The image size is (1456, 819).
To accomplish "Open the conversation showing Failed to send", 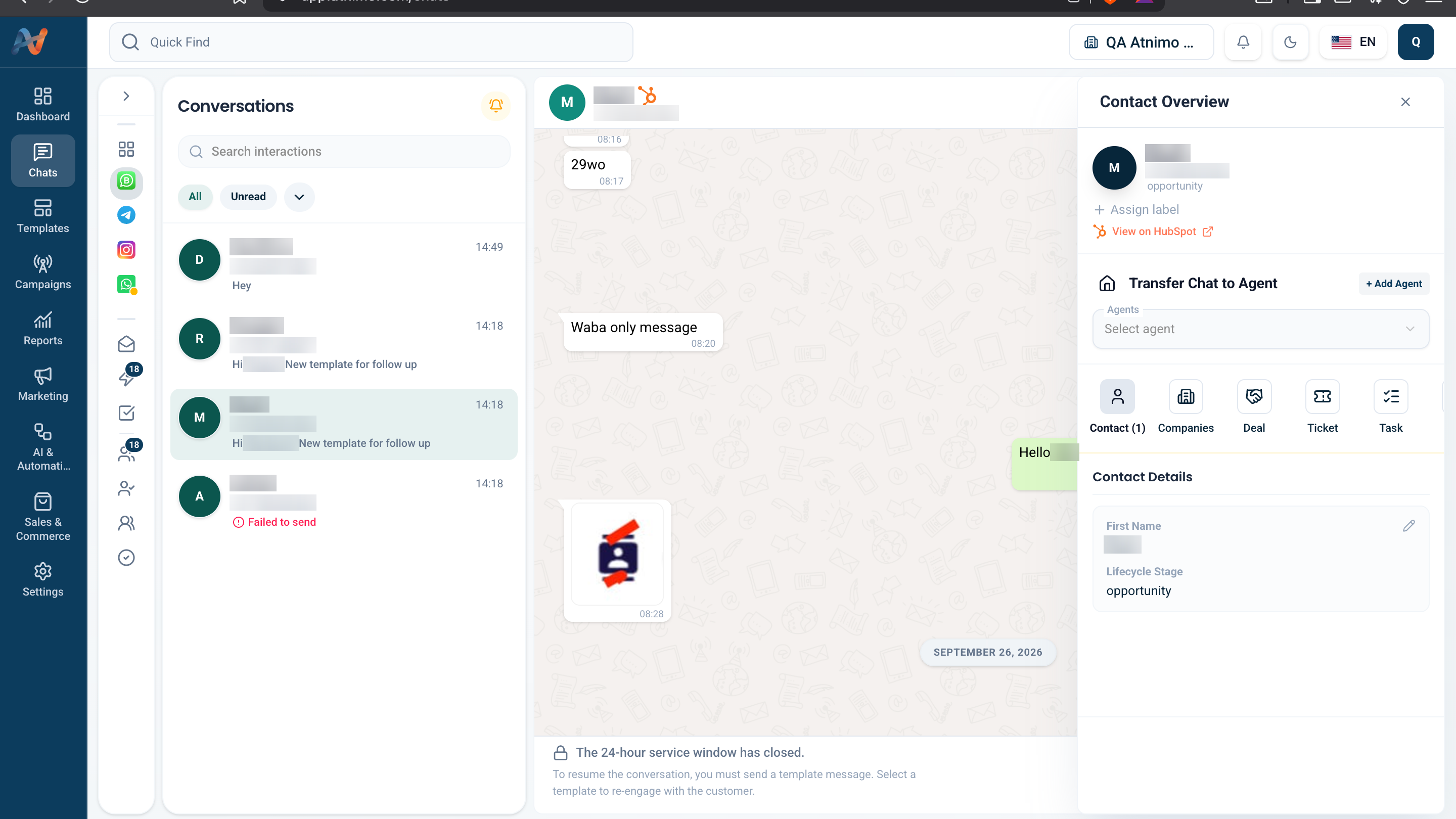I will click(x=344, y=503).
